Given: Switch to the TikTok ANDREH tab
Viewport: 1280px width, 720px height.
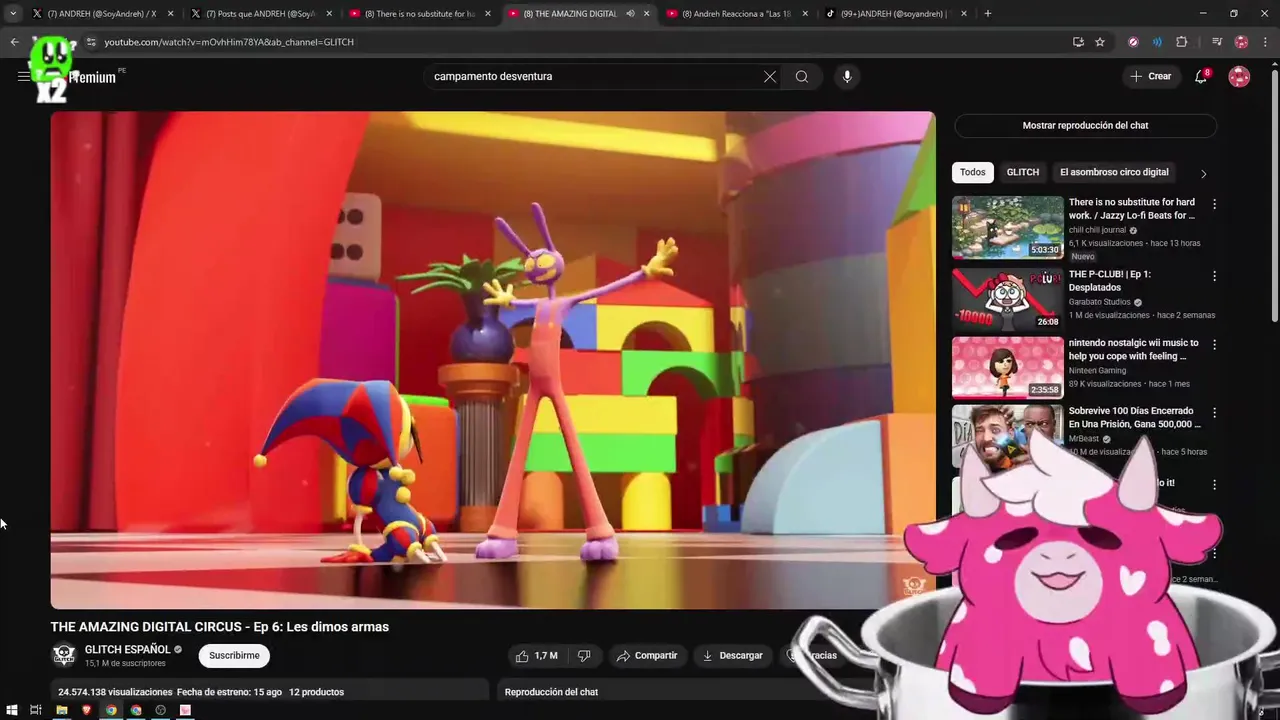Looking at the screenshot, I should tap(895, 13).
